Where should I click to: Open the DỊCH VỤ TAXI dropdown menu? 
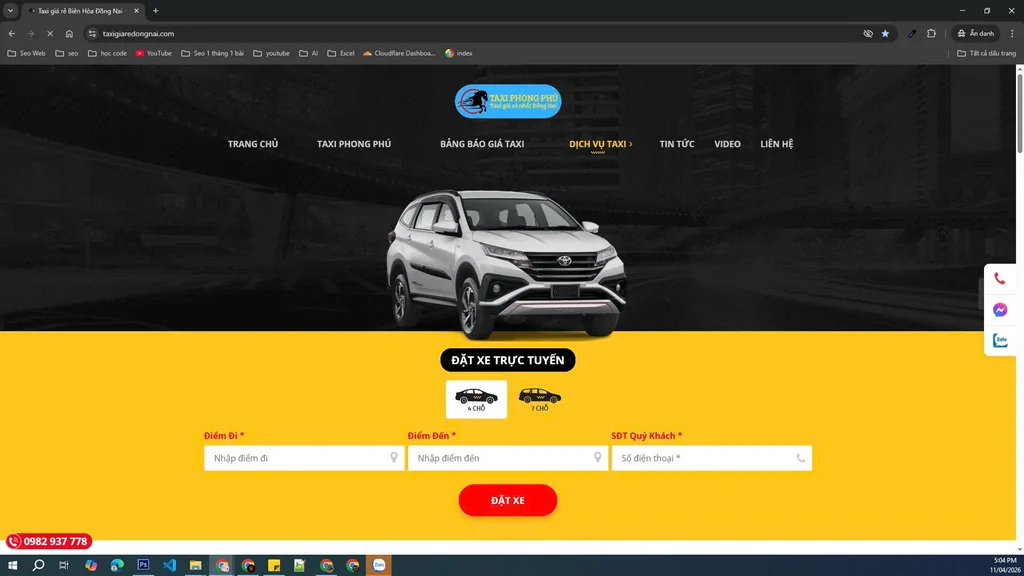(x=597, y=143)
